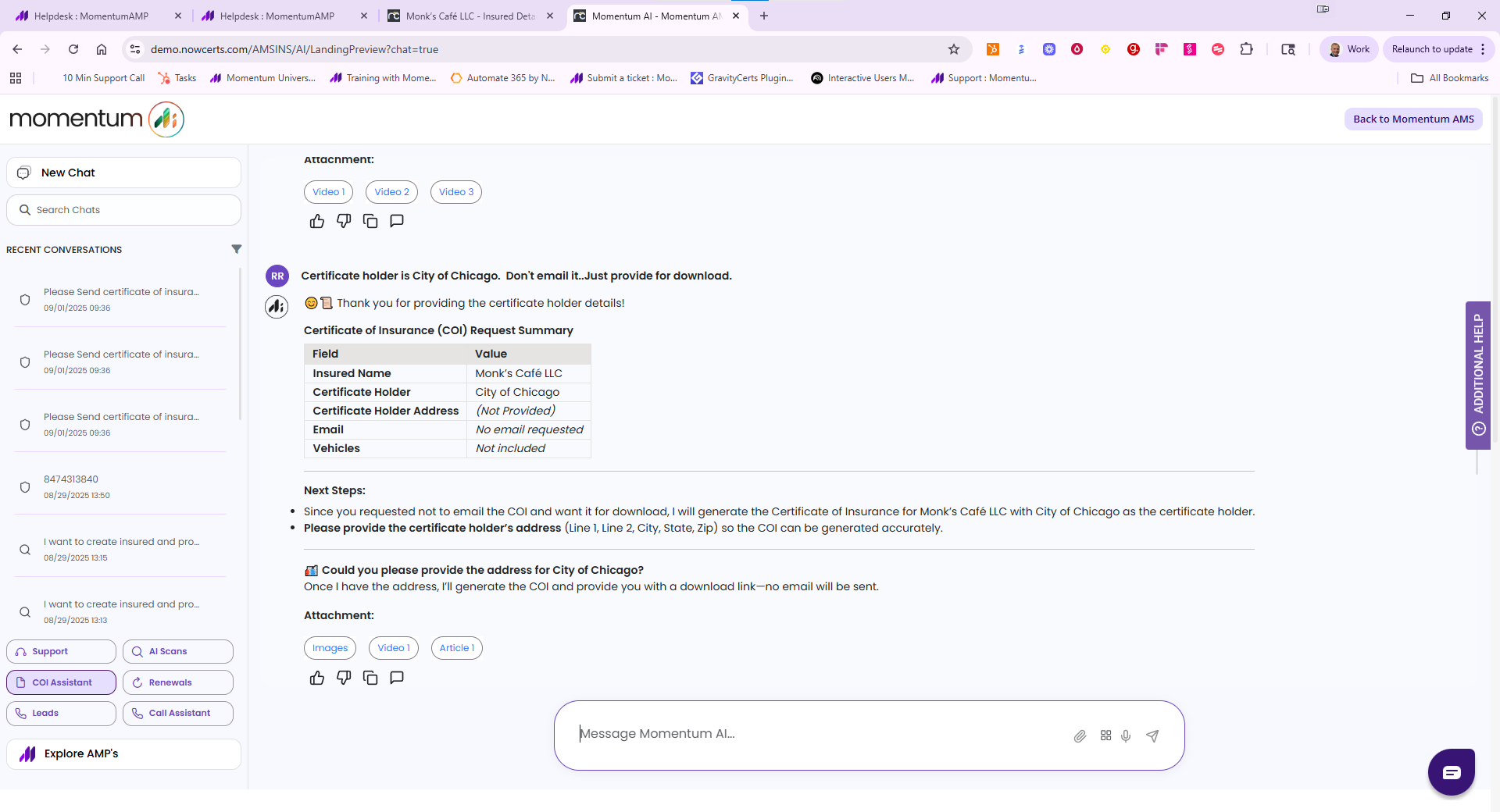
Task: Open Video 1 chip next to Images
Action: [394, 648]
